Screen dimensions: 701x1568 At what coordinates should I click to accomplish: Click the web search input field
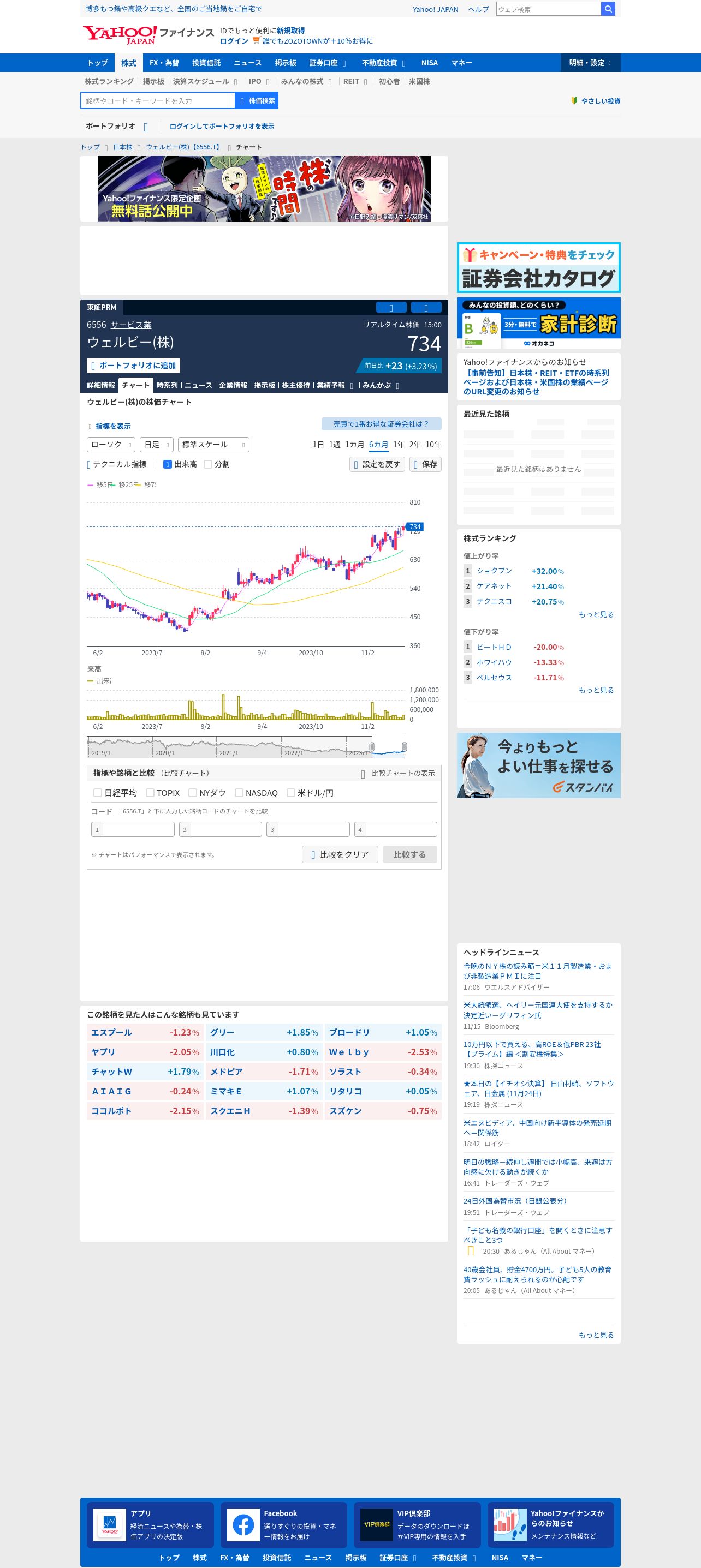[x=548, y=9]
